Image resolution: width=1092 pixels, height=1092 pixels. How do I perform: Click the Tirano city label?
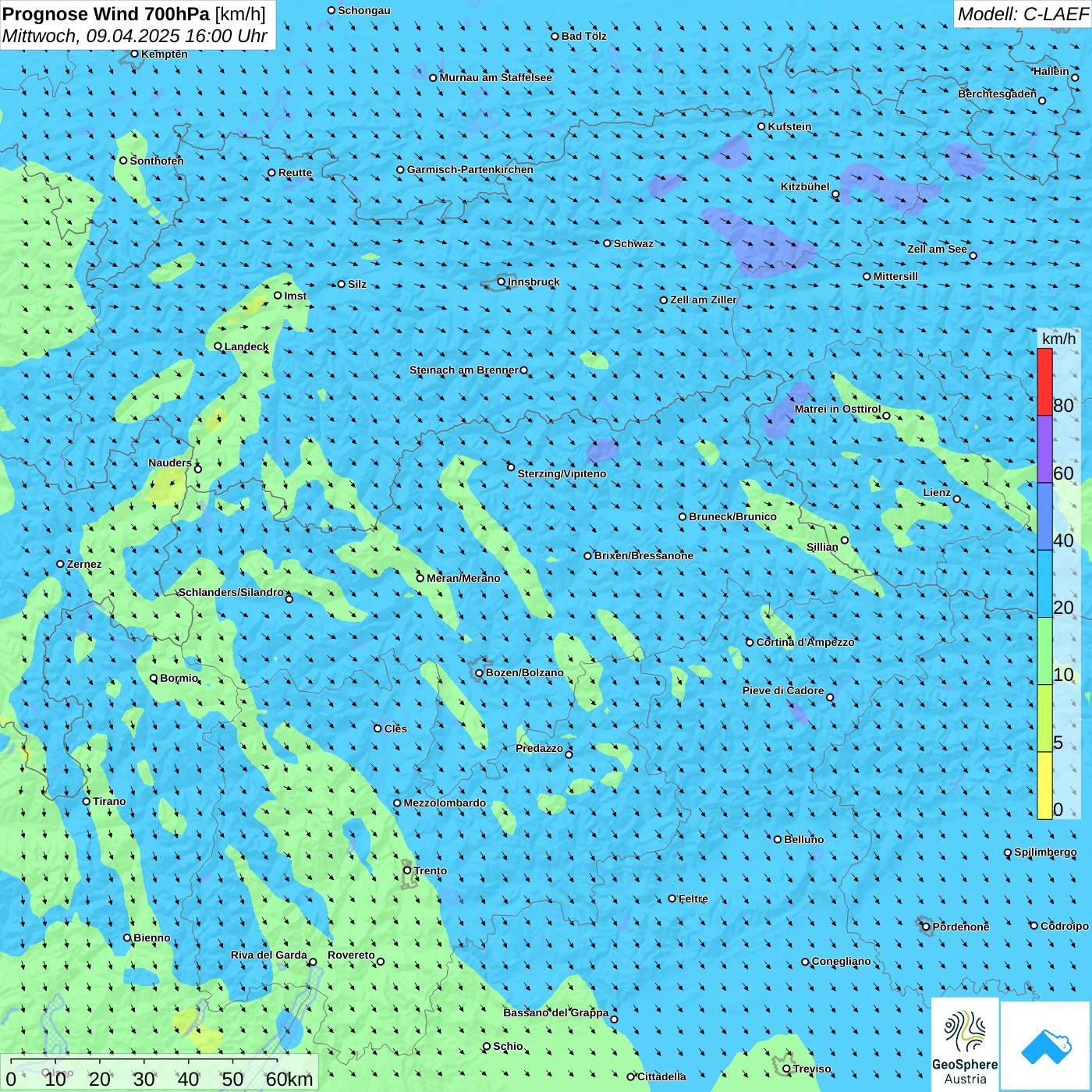pos(109,802)
